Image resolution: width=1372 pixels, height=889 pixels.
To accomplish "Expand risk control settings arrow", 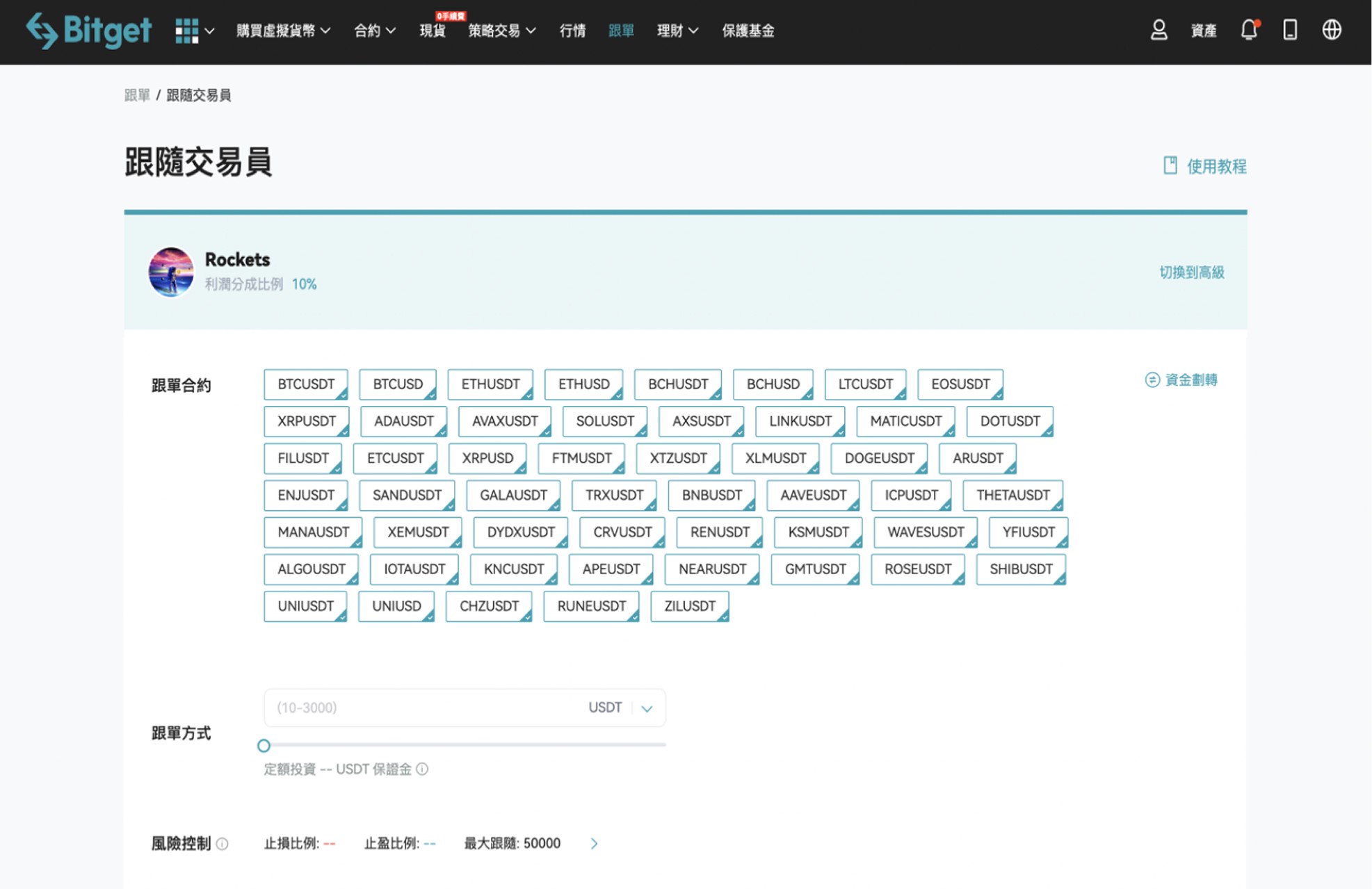I will tap(594, 844).
